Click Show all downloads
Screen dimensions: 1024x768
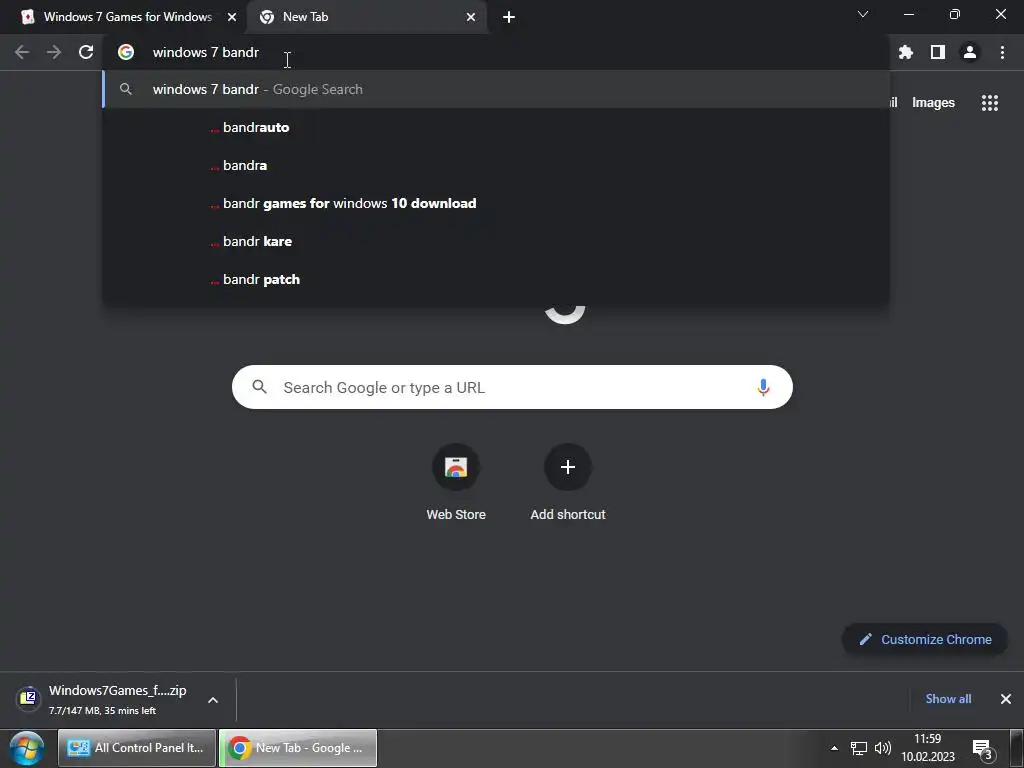pos(948,699)
